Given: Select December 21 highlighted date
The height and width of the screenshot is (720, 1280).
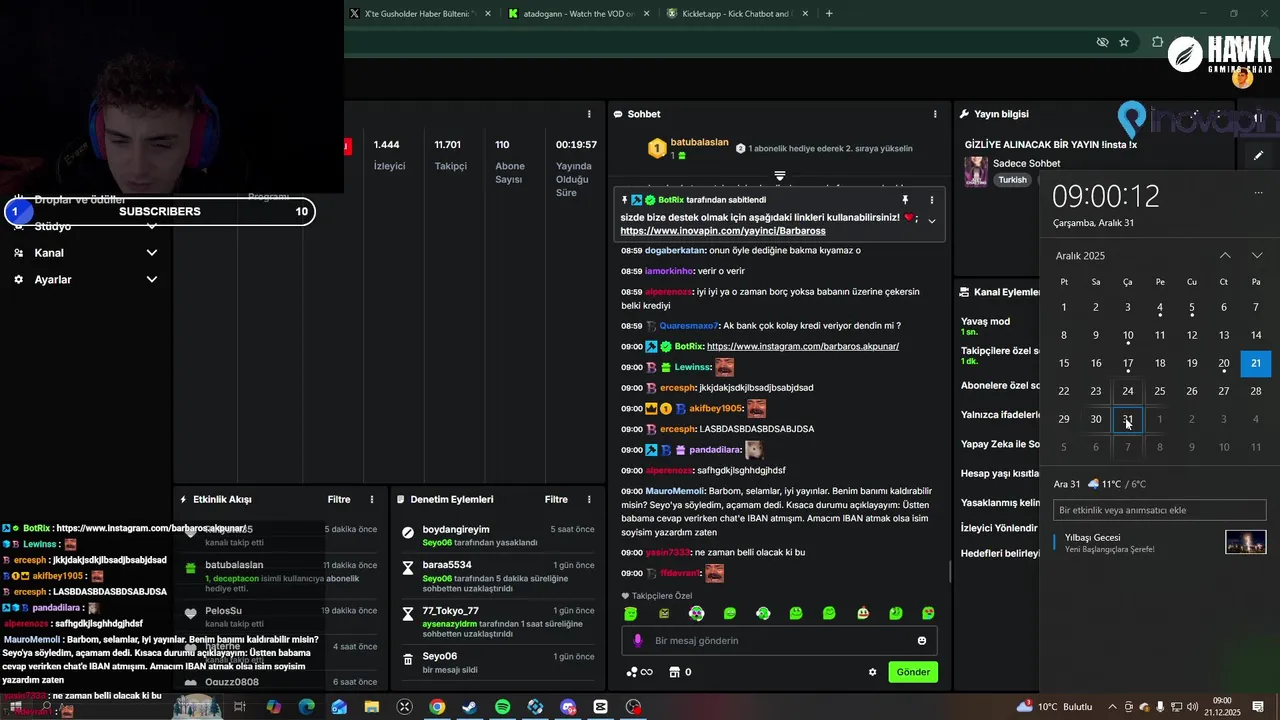Looking at the screenshot, I should tap(1256, 363).
